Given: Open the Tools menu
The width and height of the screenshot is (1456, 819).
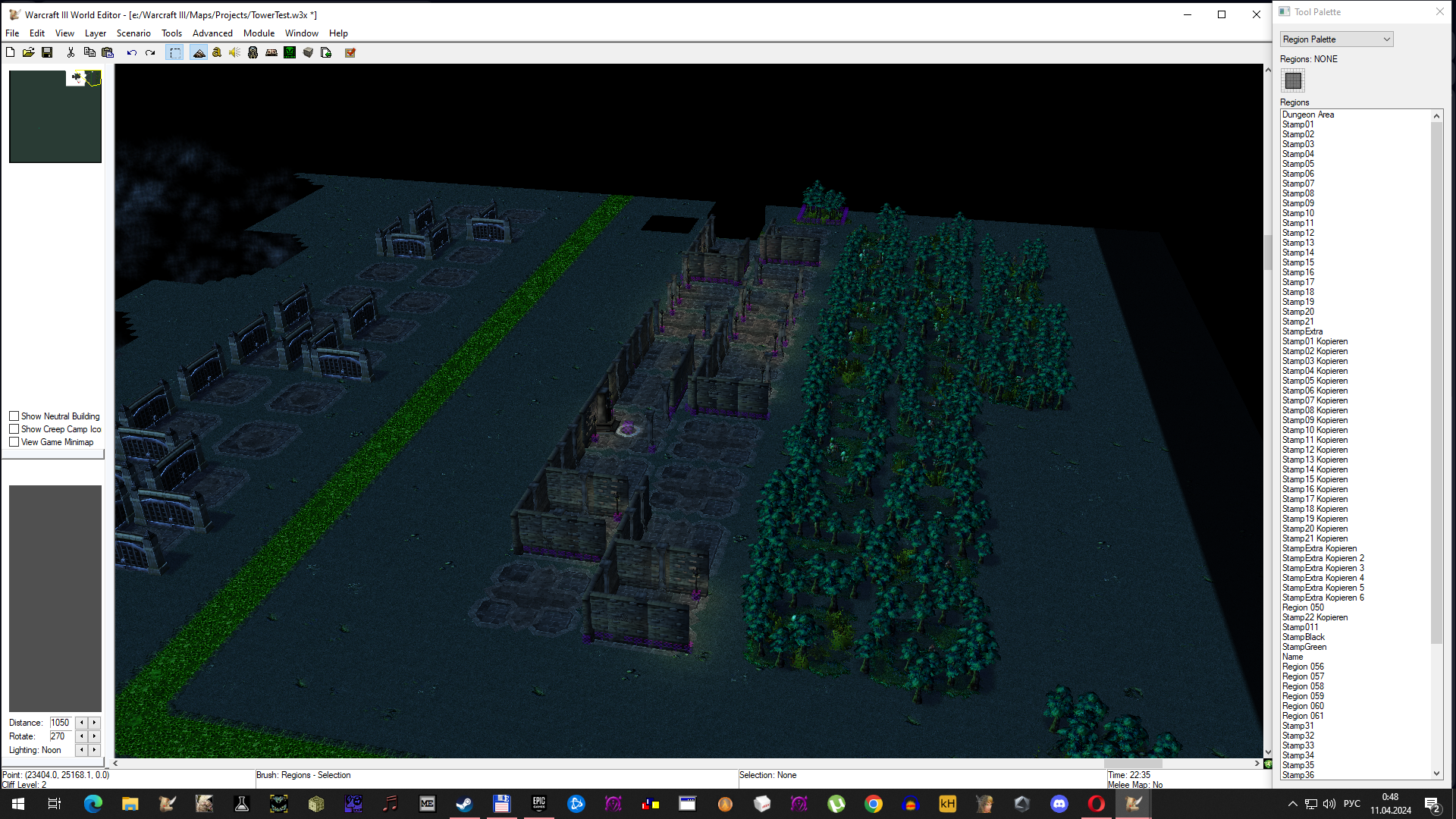Looking at the screenshot, I should [x=171, y=33].
